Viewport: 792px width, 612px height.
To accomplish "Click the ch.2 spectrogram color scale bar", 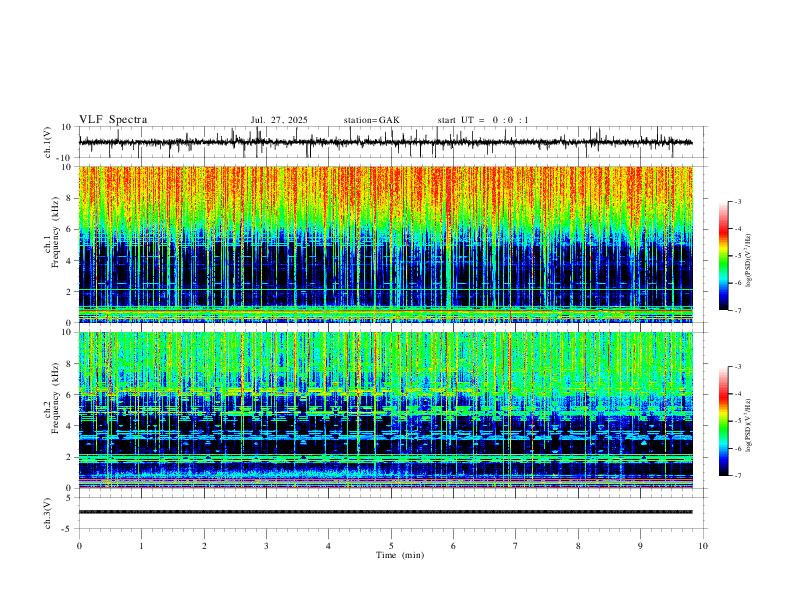I will coord(724,421).
